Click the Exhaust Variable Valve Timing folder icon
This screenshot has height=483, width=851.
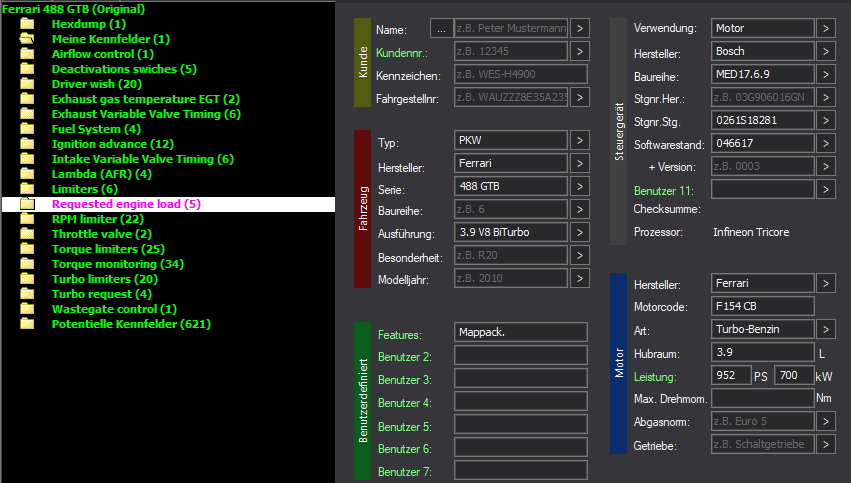(27, 114)
